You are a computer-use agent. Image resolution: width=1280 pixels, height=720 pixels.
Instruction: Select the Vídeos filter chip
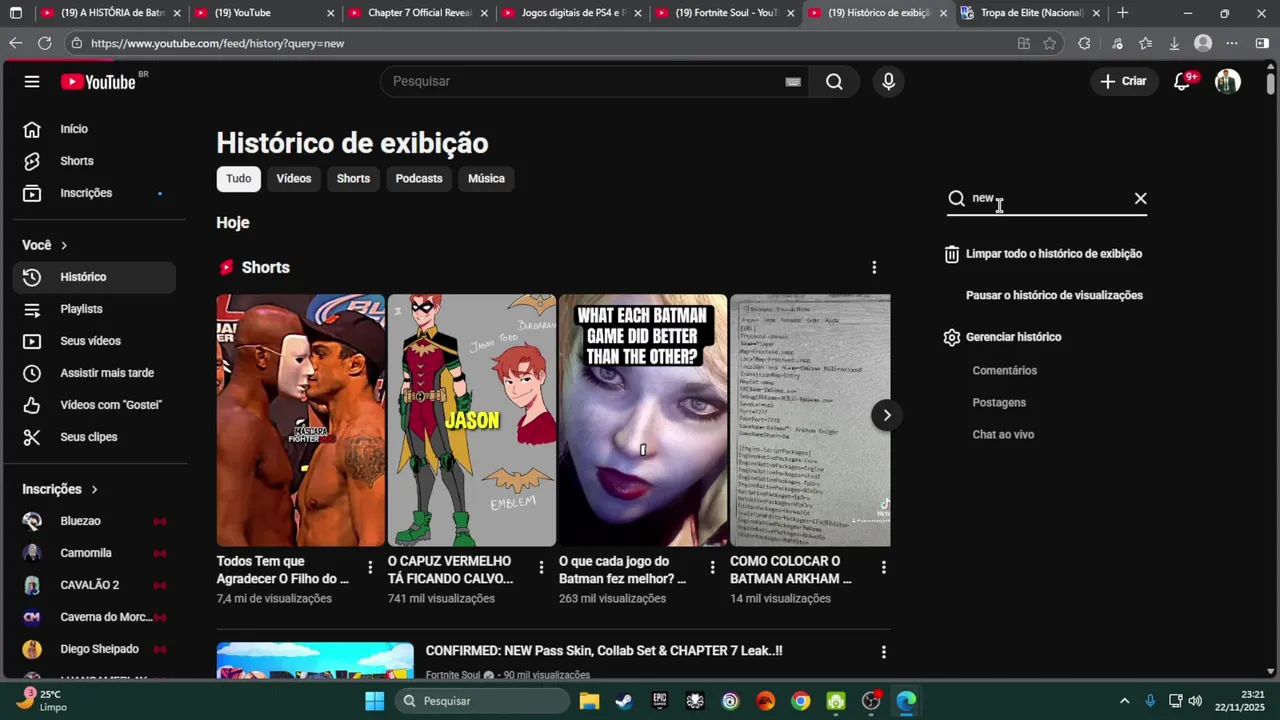coord(294,179)
